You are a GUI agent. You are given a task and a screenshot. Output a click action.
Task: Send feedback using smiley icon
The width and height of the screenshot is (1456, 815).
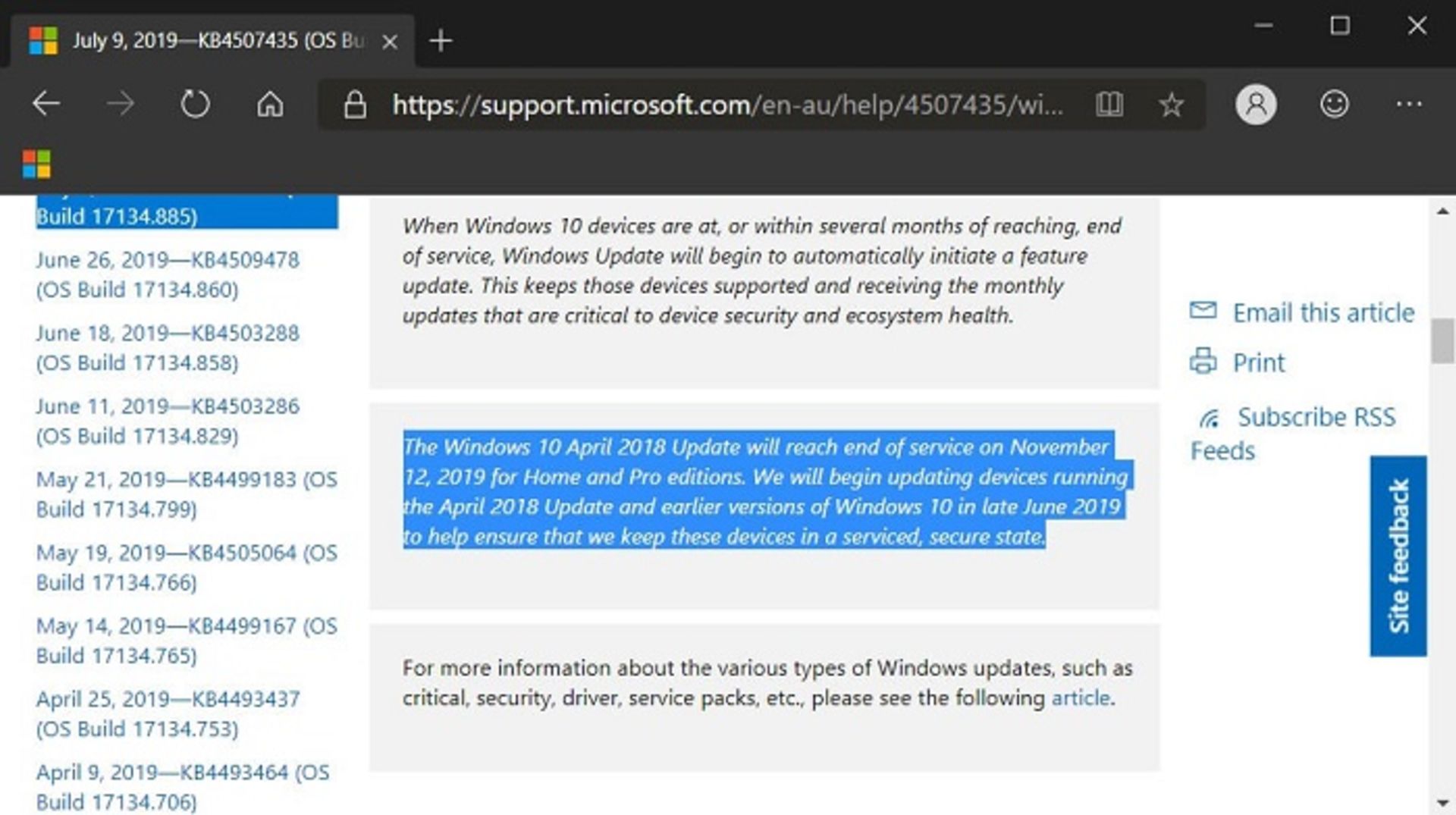pyautogui.click(x=1334, y=104)
